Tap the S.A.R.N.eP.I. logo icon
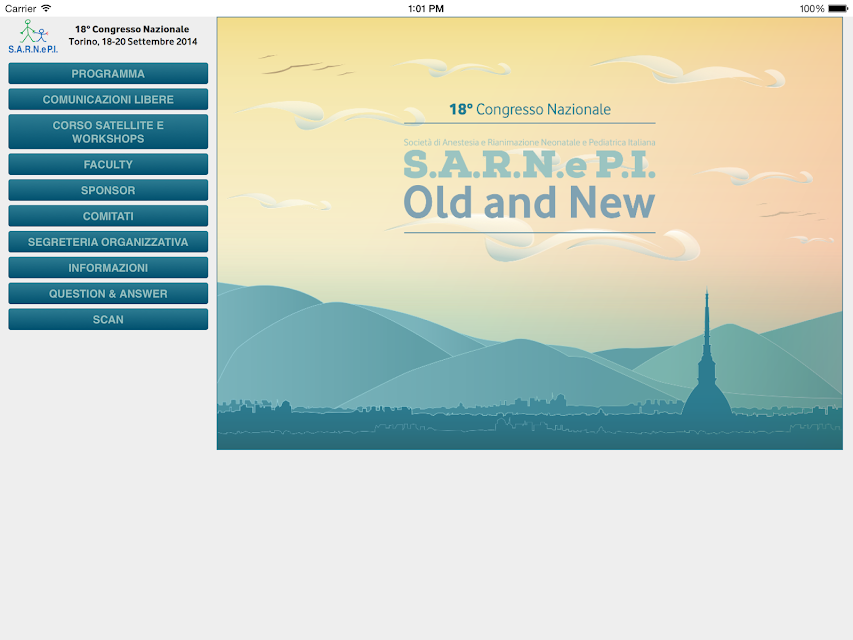Image resolution: width=853 pixels, height=640 pixels. (33, 36)
